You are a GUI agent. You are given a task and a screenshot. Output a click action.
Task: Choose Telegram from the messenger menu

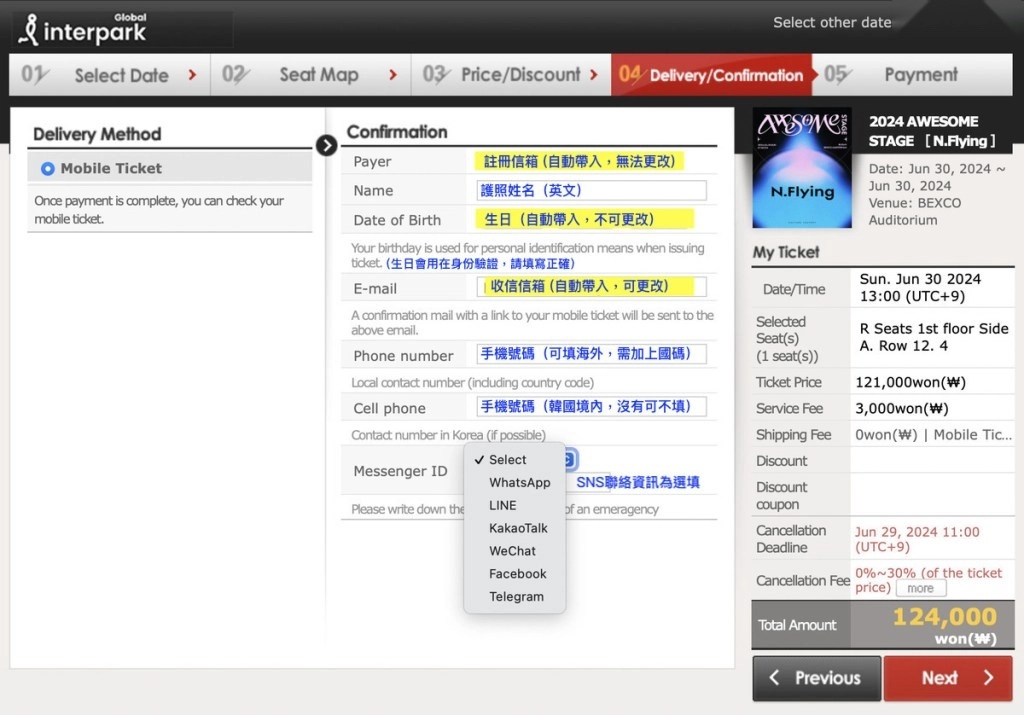tap(516, 597)
